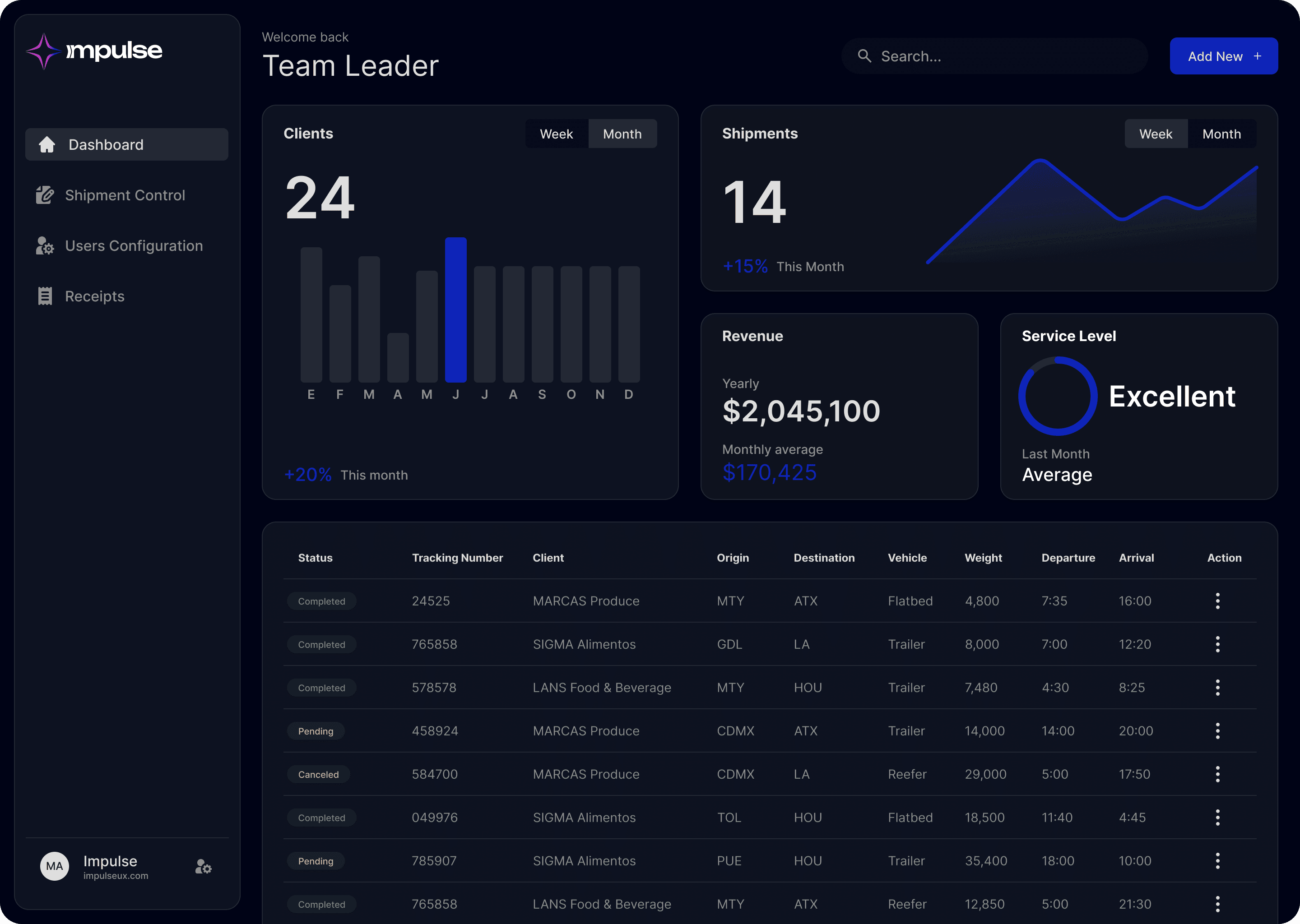Click Completed status badge for 24525
1300x924 pixels.
(321, 601)
